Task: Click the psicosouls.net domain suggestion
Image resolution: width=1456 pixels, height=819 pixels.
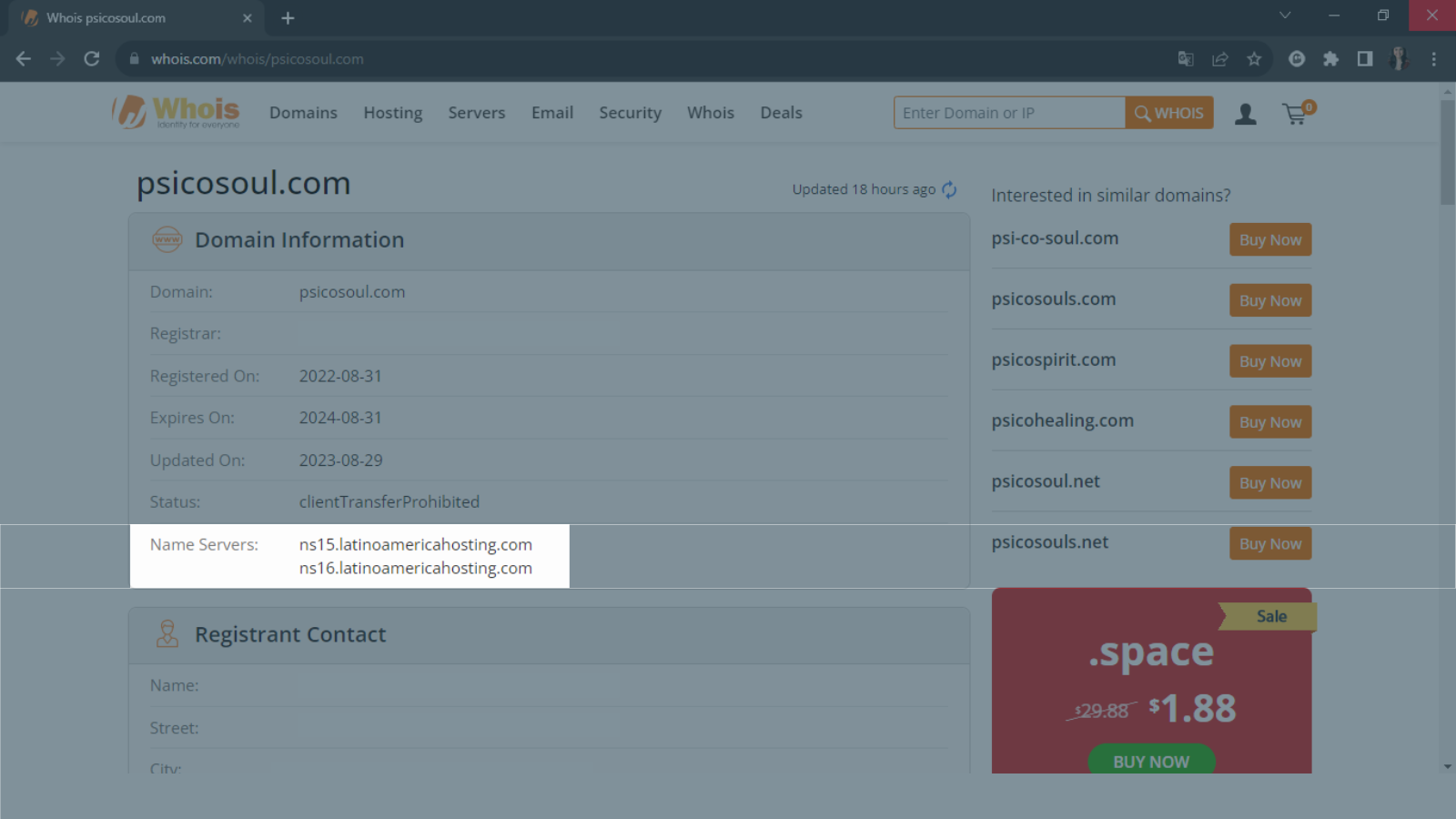Action: (x=1050, y=542)
